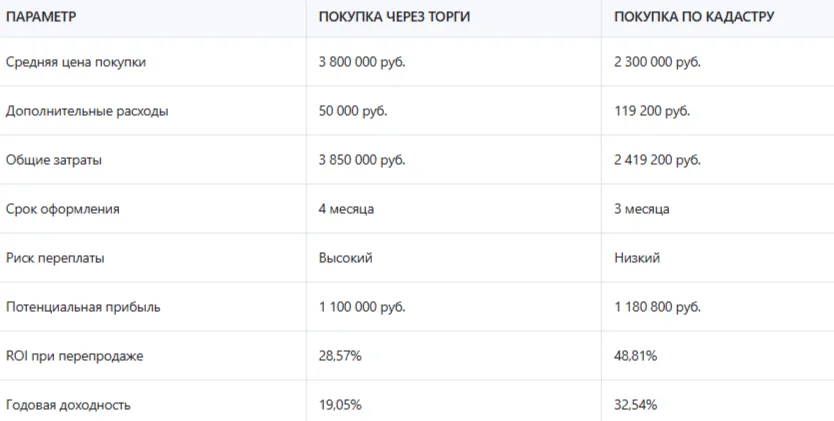
Task: Select the Низкий risk cell
Action: point(637,258)
